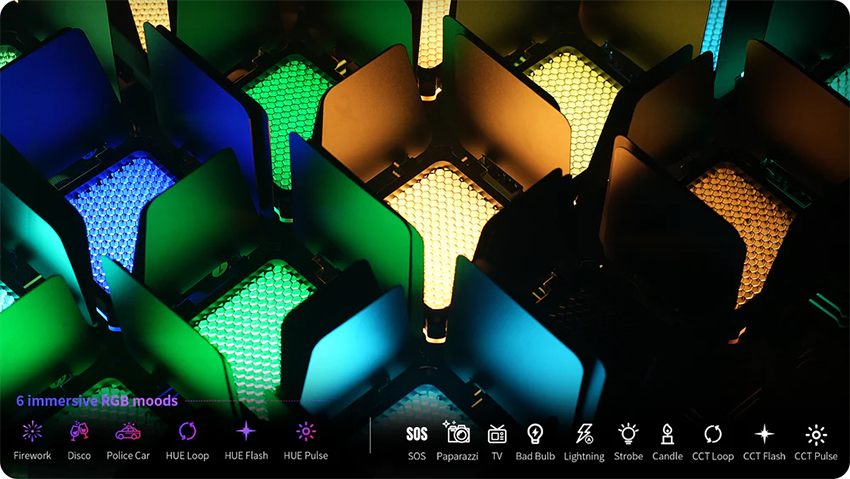Choose the Paparazzi camera icon
850x479 pixels.
(x=457, y=433)
